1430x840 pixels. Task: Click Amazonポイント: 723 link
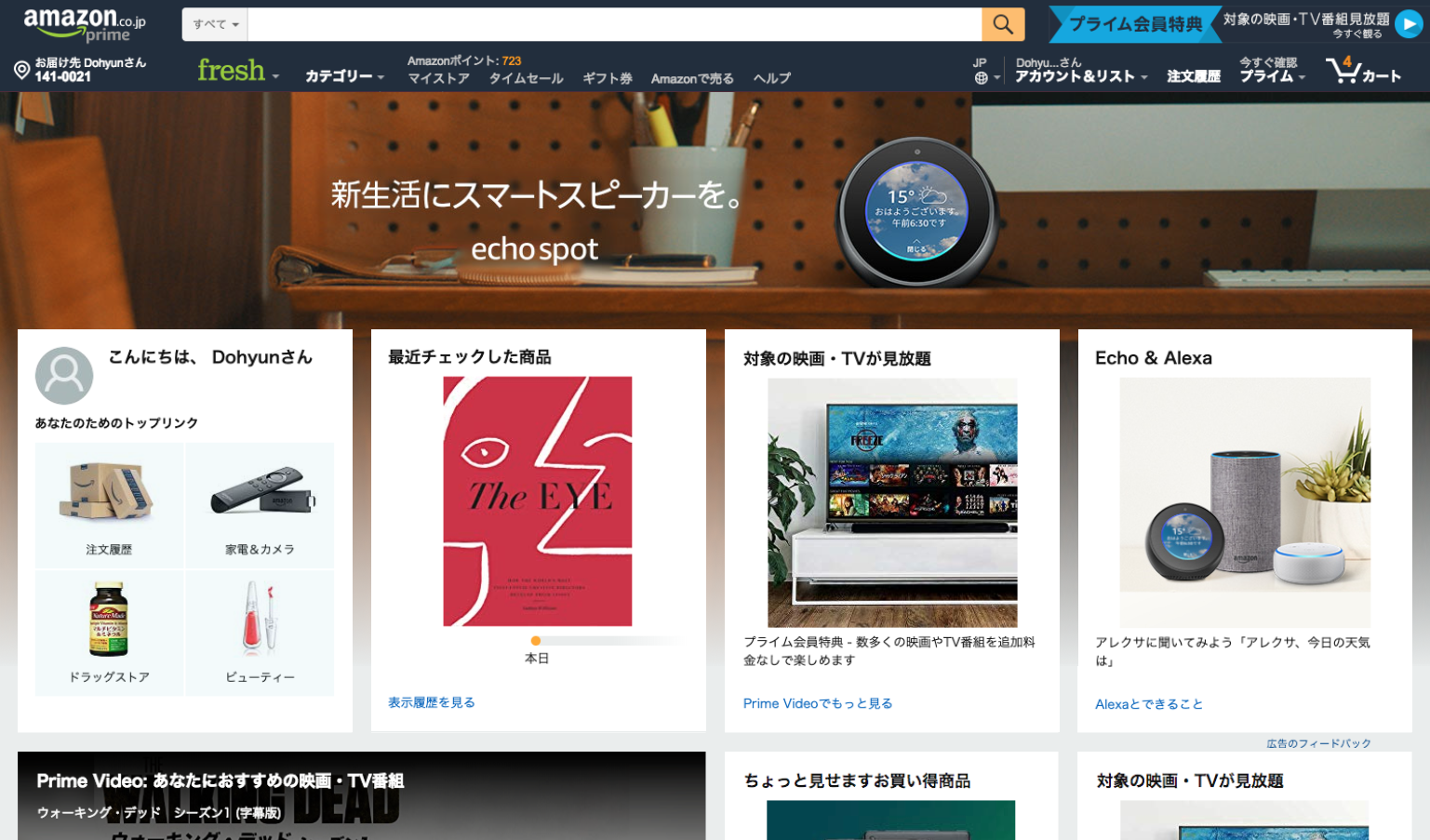pos(464,60)
